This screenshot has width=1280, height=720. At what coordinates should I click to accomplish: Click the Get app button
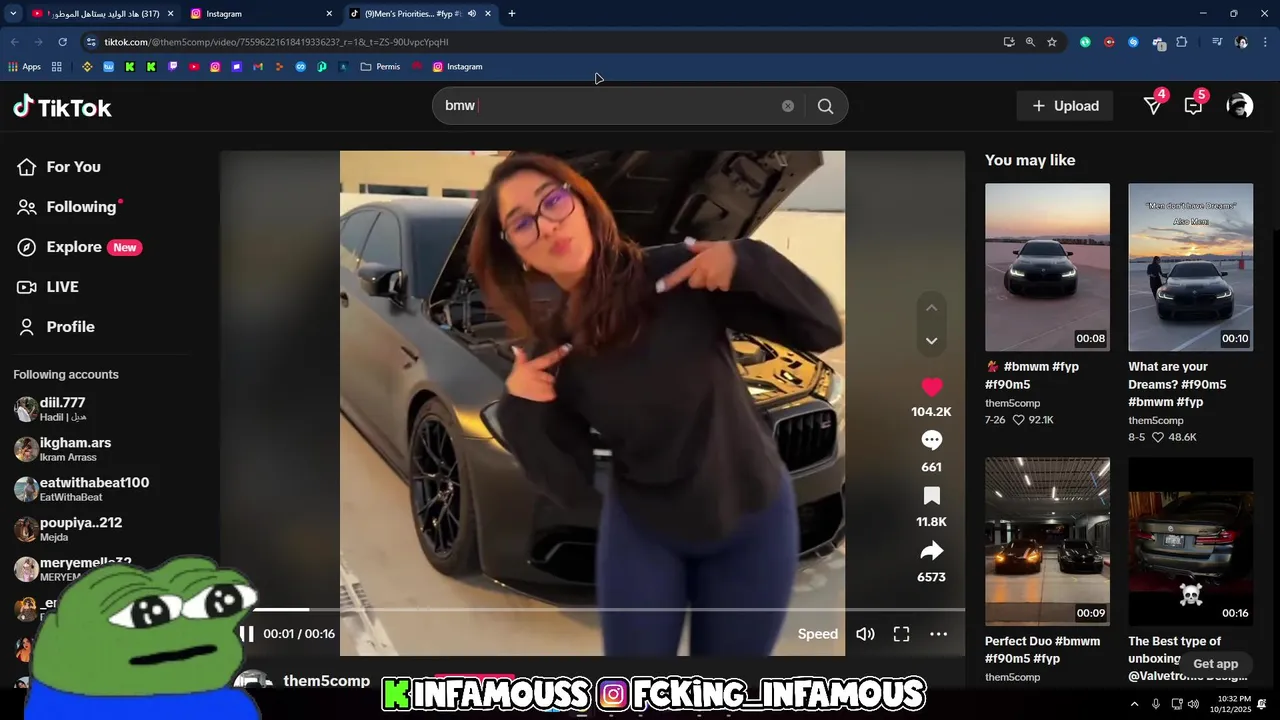(1215, 664)
